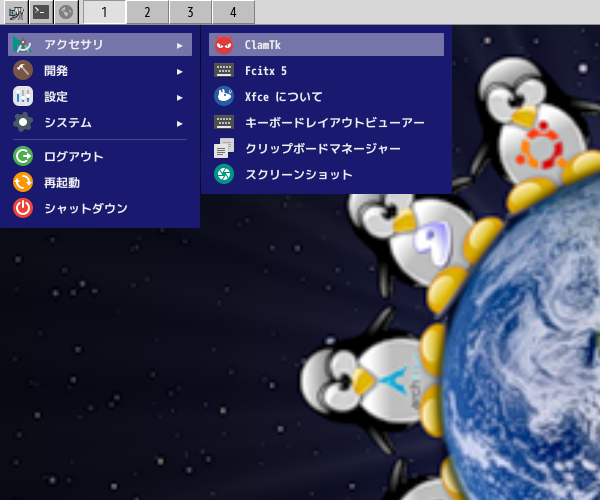Open the web browser globe icon
The height and width of the screenshot is (500, 600).
pyautogui.click(x=66, y=13)
